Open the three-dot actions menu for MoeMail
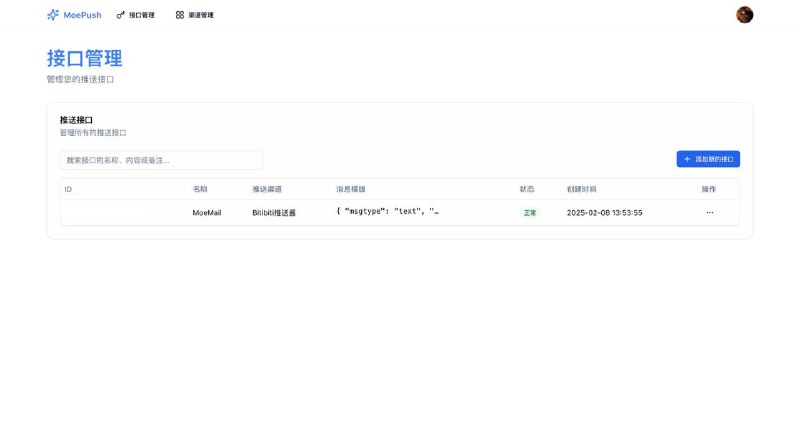800x436 pixels. click(710, 213)
